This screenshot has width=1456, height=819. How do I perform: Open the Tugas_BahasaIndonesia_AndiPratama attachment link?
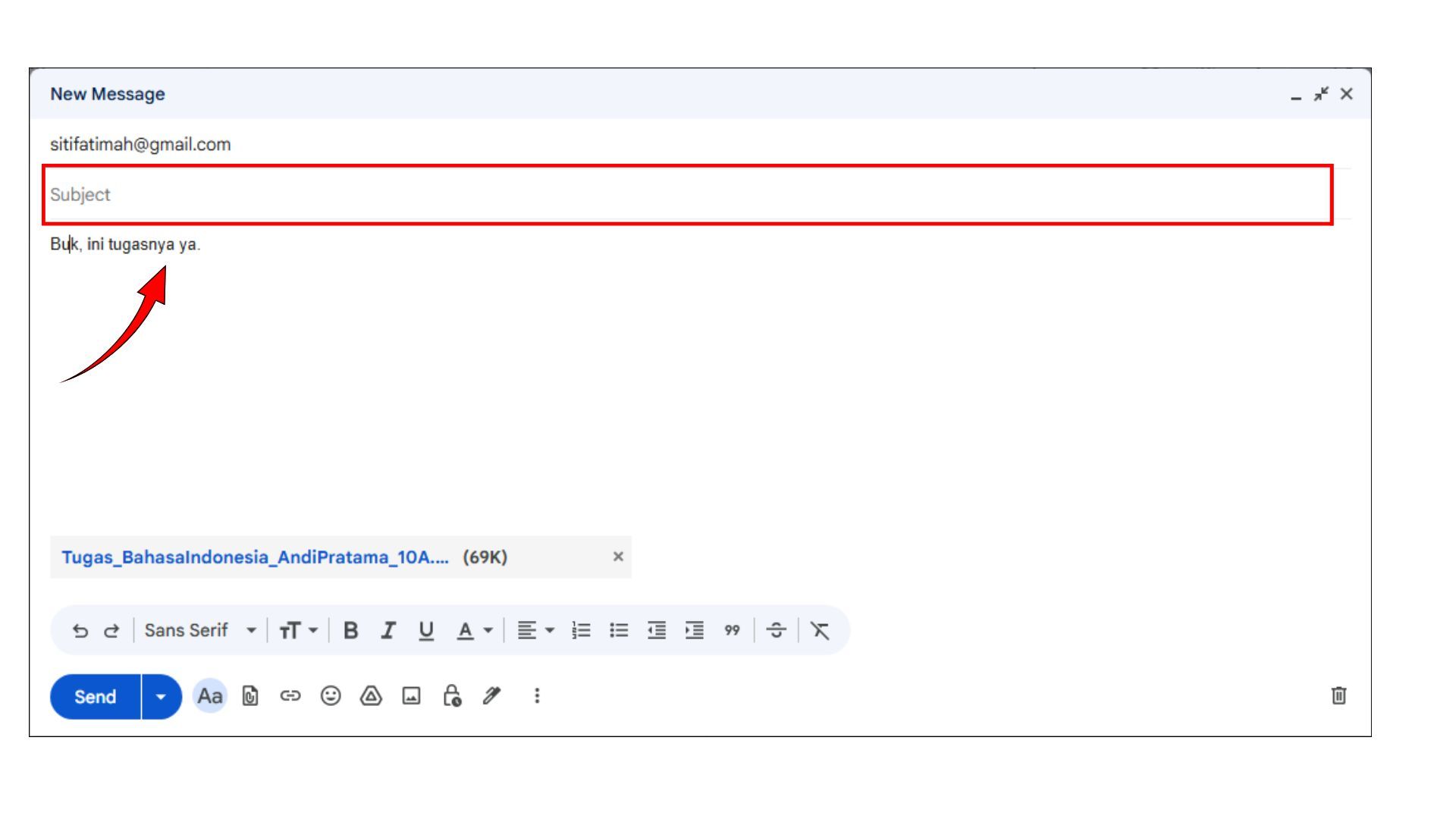coord(255,558)
